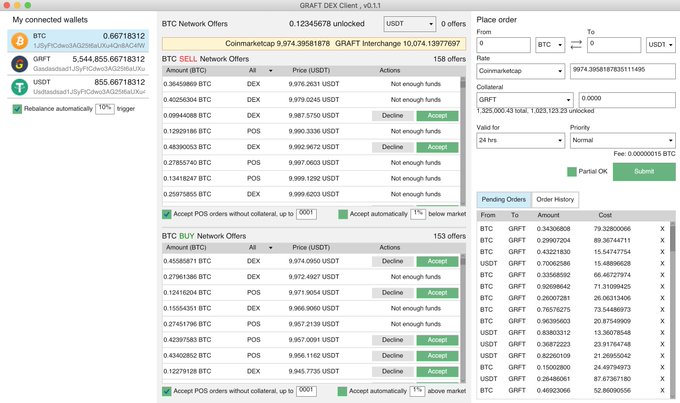Click the SELL offers list scrollbar
The image size is (680, 403).
[x=463, y=141]
